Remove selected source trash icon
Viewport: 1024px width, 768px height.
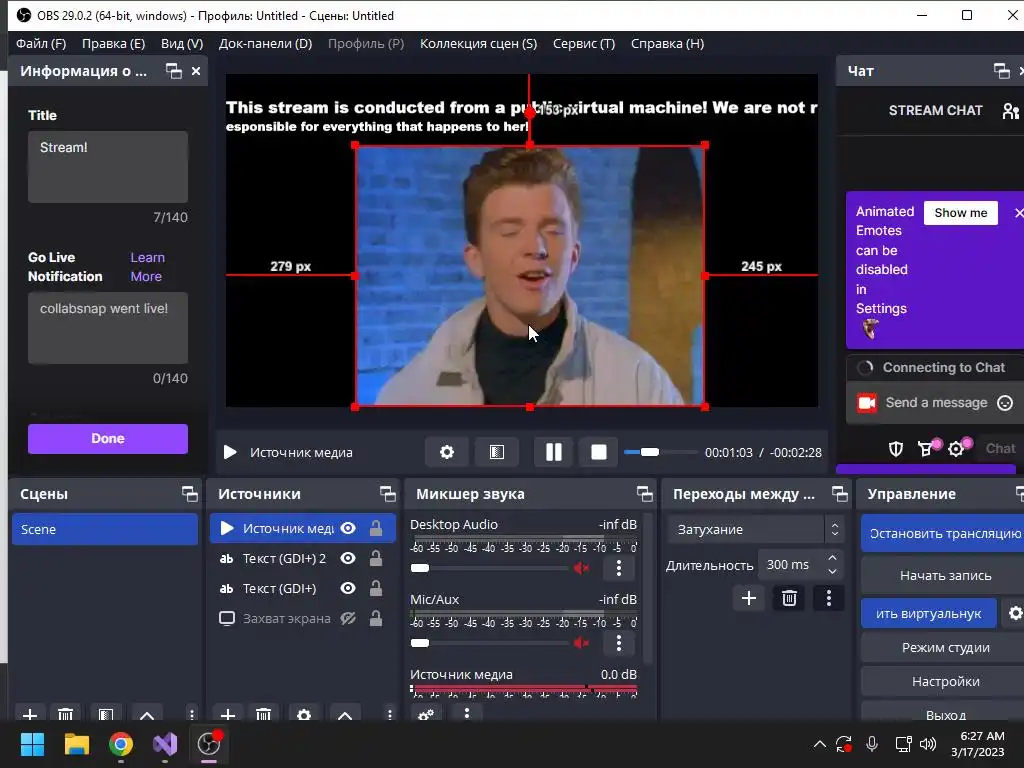tap(263, 714)
